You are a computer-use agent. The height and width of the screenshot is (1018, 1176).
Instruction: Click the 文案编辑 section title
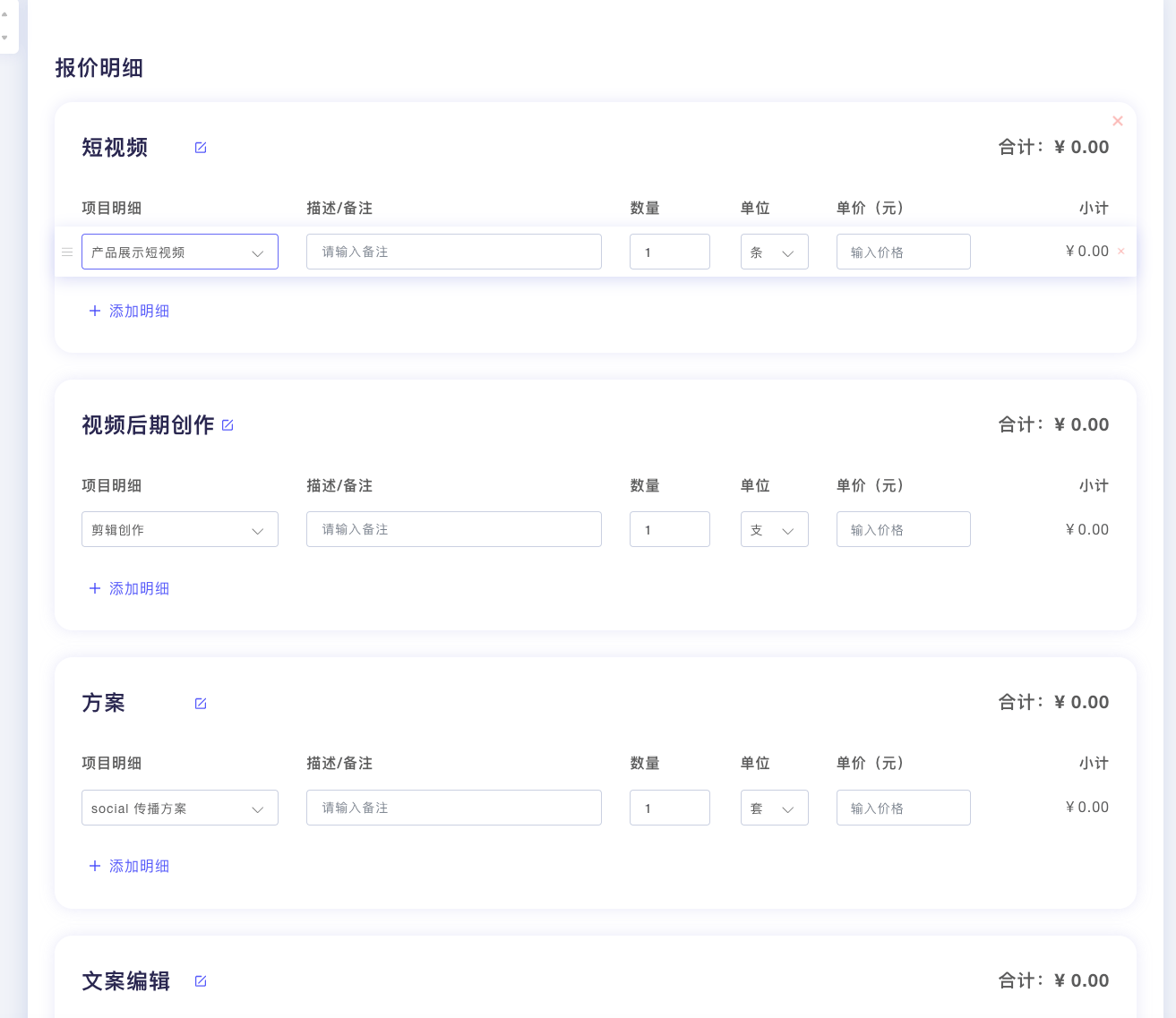pos(126,981)
